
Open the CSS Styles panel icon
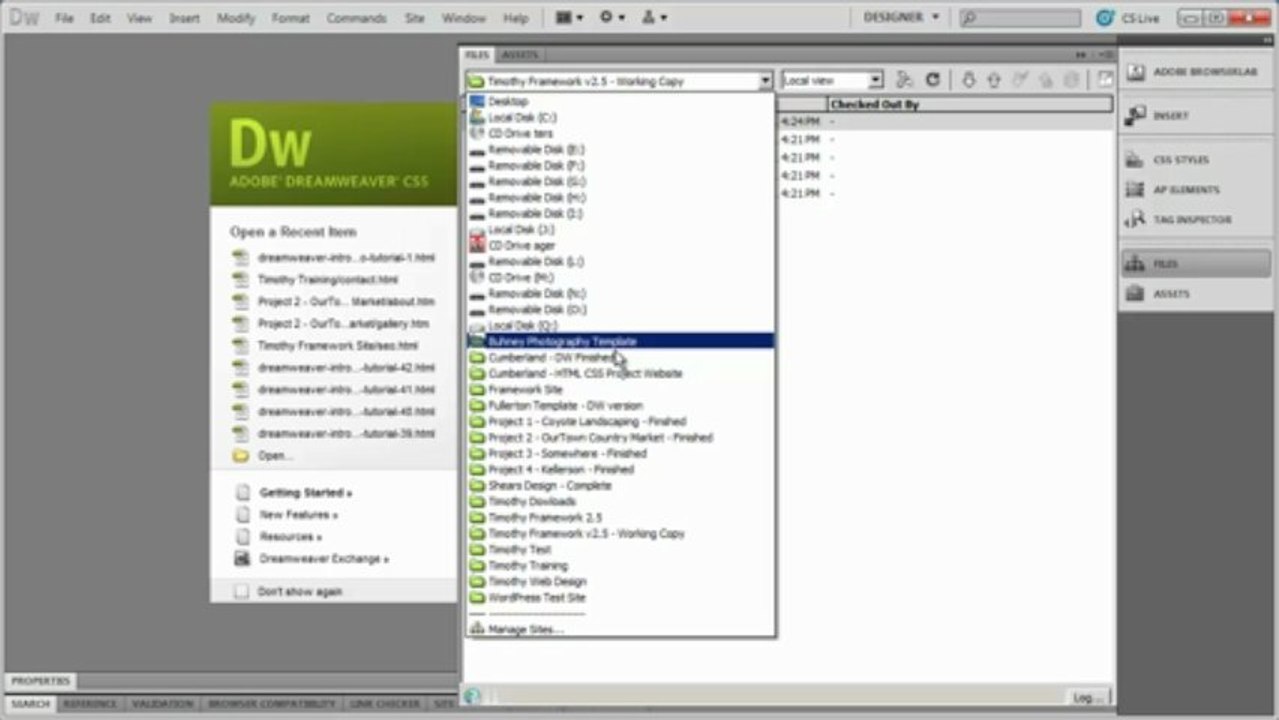[x=1134, y=160]
